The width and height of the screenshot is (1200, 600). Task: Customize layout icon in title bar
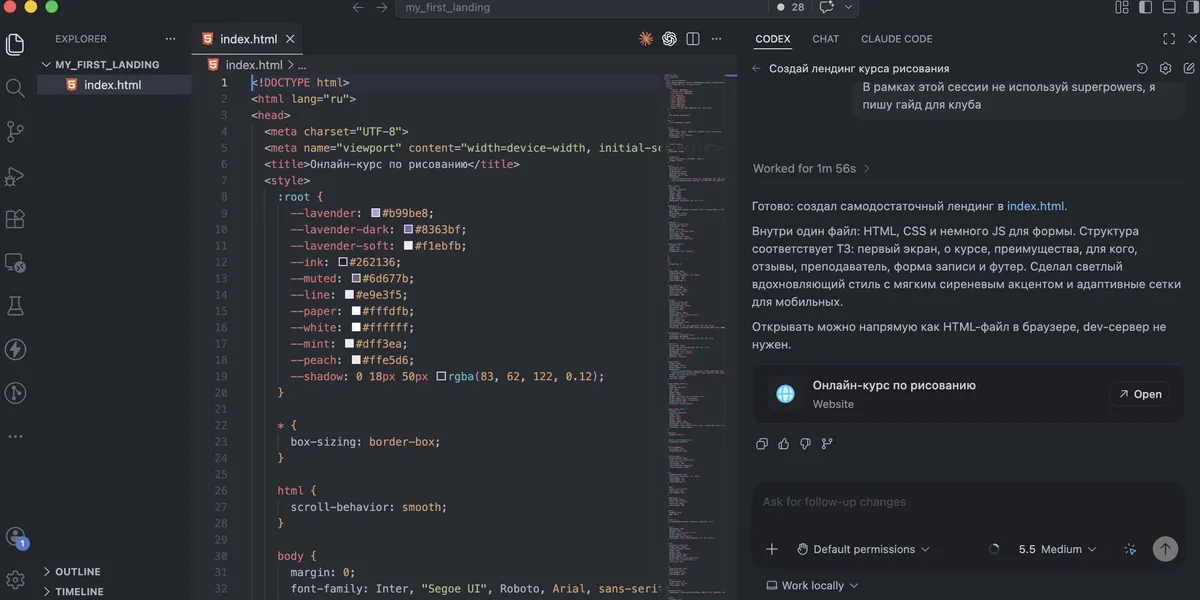coord(1121,7)
